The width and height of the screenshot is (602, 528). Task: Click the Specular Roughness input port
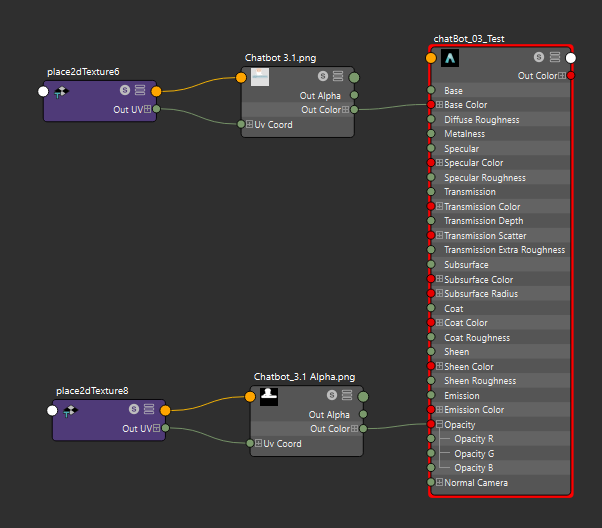[431, 177]
